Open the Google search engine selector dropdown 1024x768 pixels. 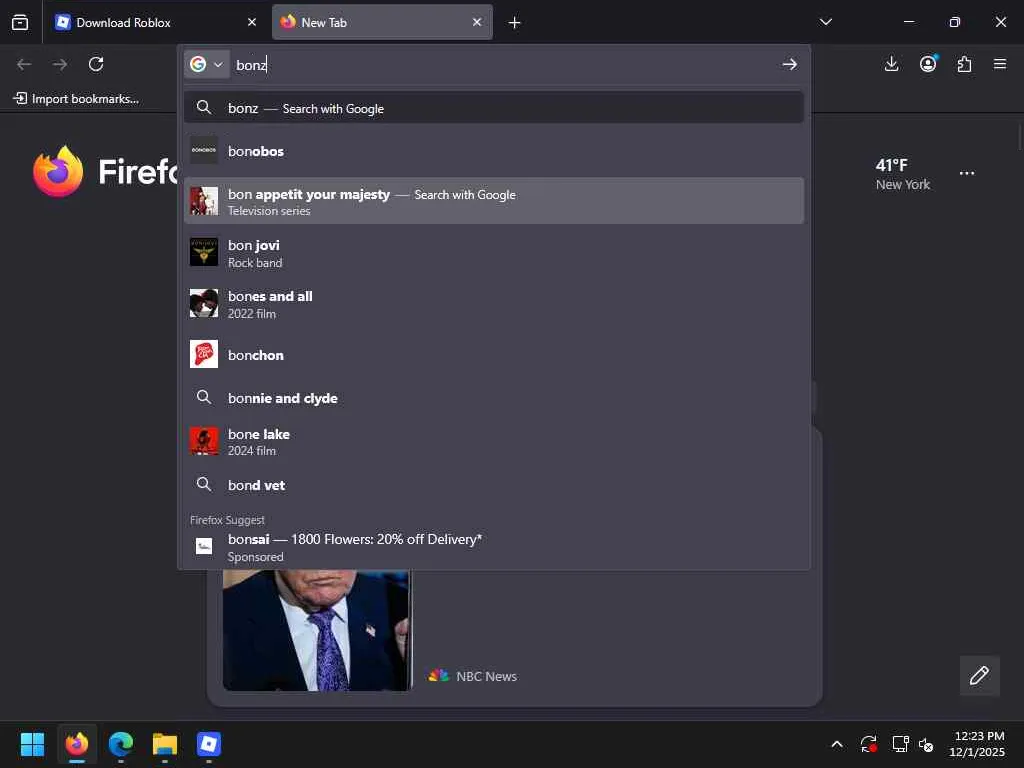(x=206, y=64)
